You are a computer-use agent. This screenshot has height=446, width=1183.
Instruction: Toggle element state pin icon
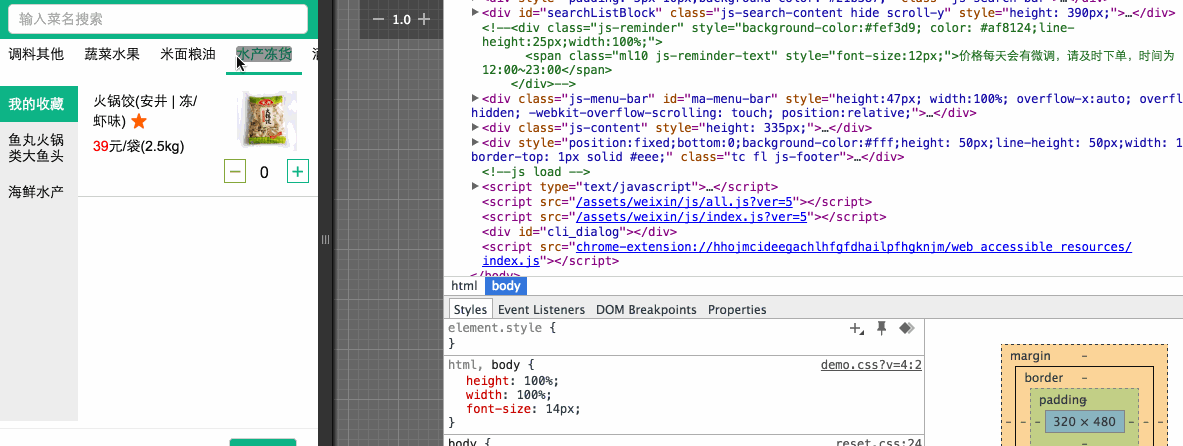[882, 328]
